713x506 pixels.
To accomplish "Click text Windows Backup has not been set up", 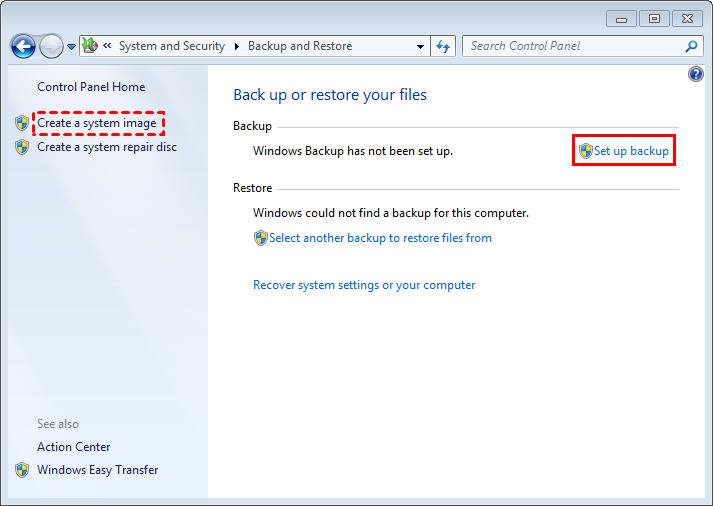I will point(353,151).
